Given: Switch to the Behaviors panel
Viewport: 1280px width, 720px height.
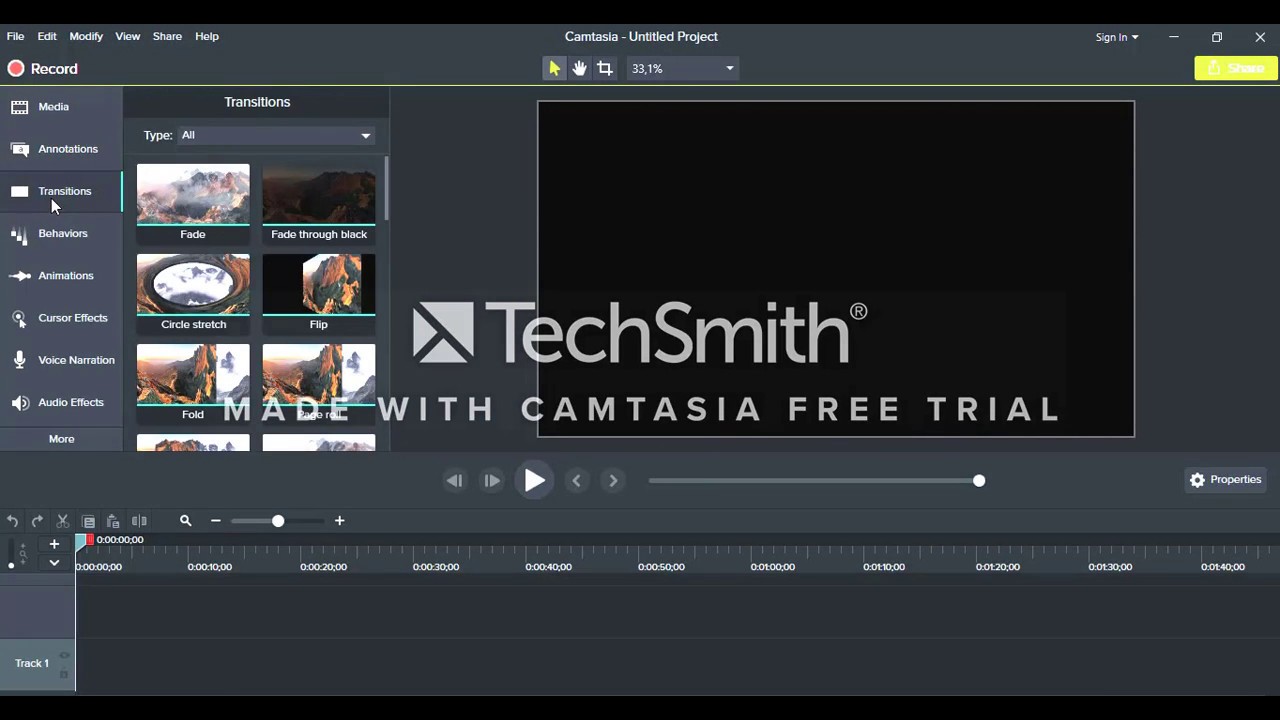Looking at the screenshot, I should click(60, 233).
